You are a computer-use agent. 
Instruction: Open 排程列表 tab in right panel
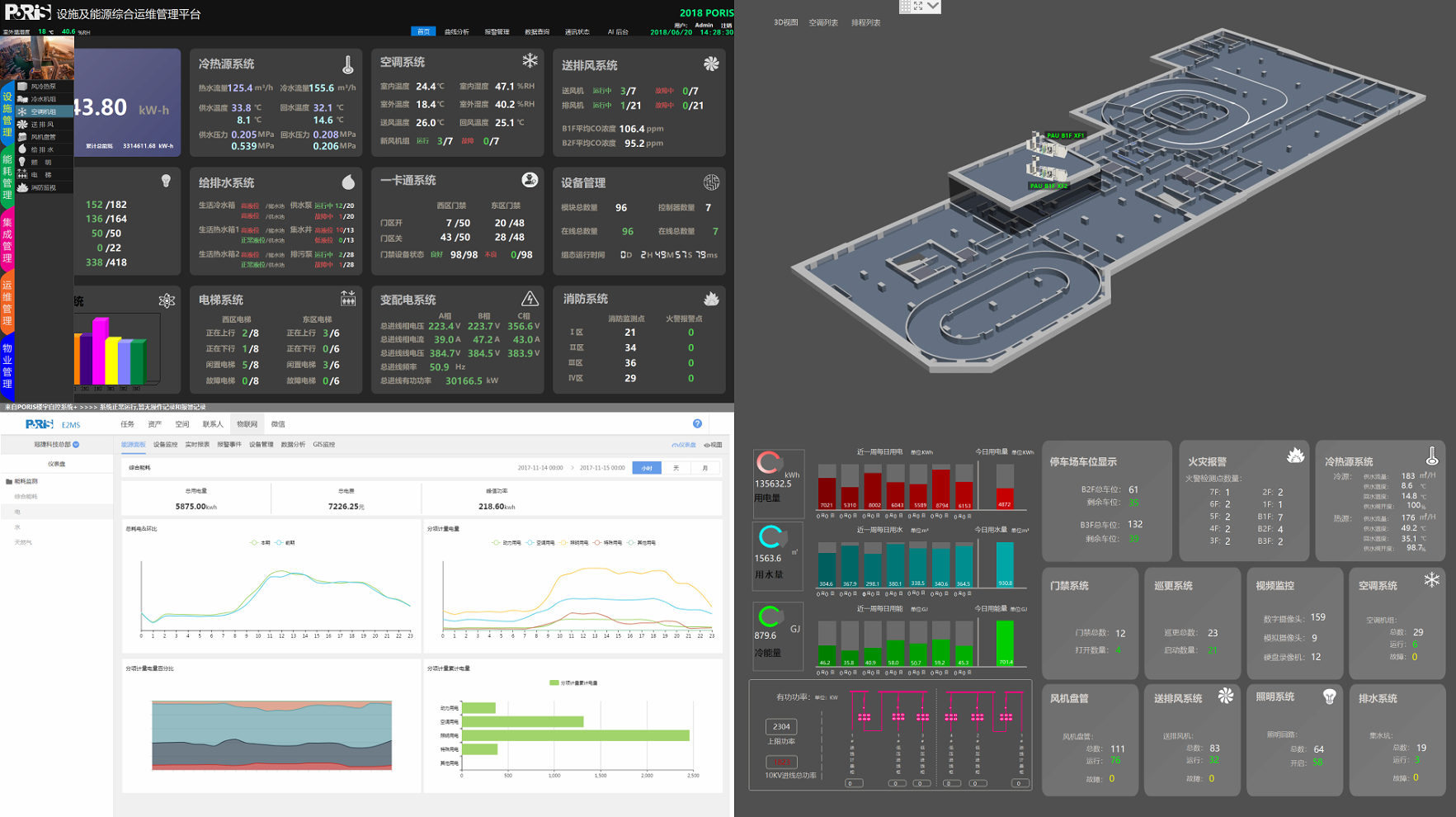(865, 23)
